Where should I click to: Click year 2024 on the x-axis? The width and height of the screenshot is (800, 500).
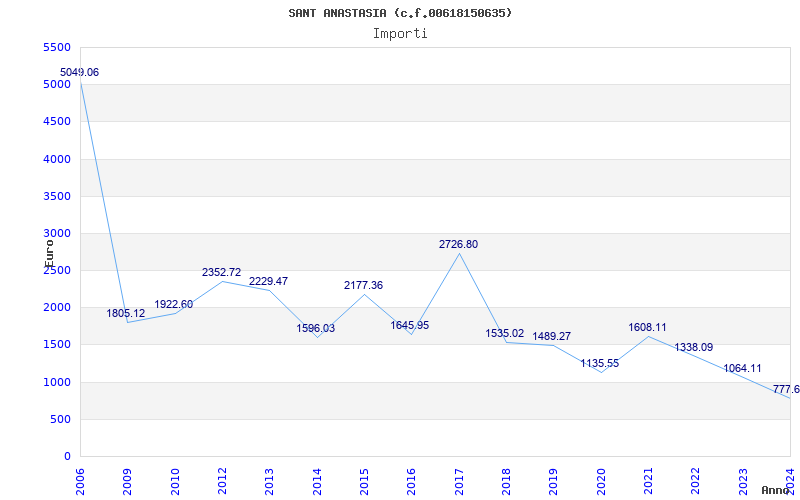790,480
